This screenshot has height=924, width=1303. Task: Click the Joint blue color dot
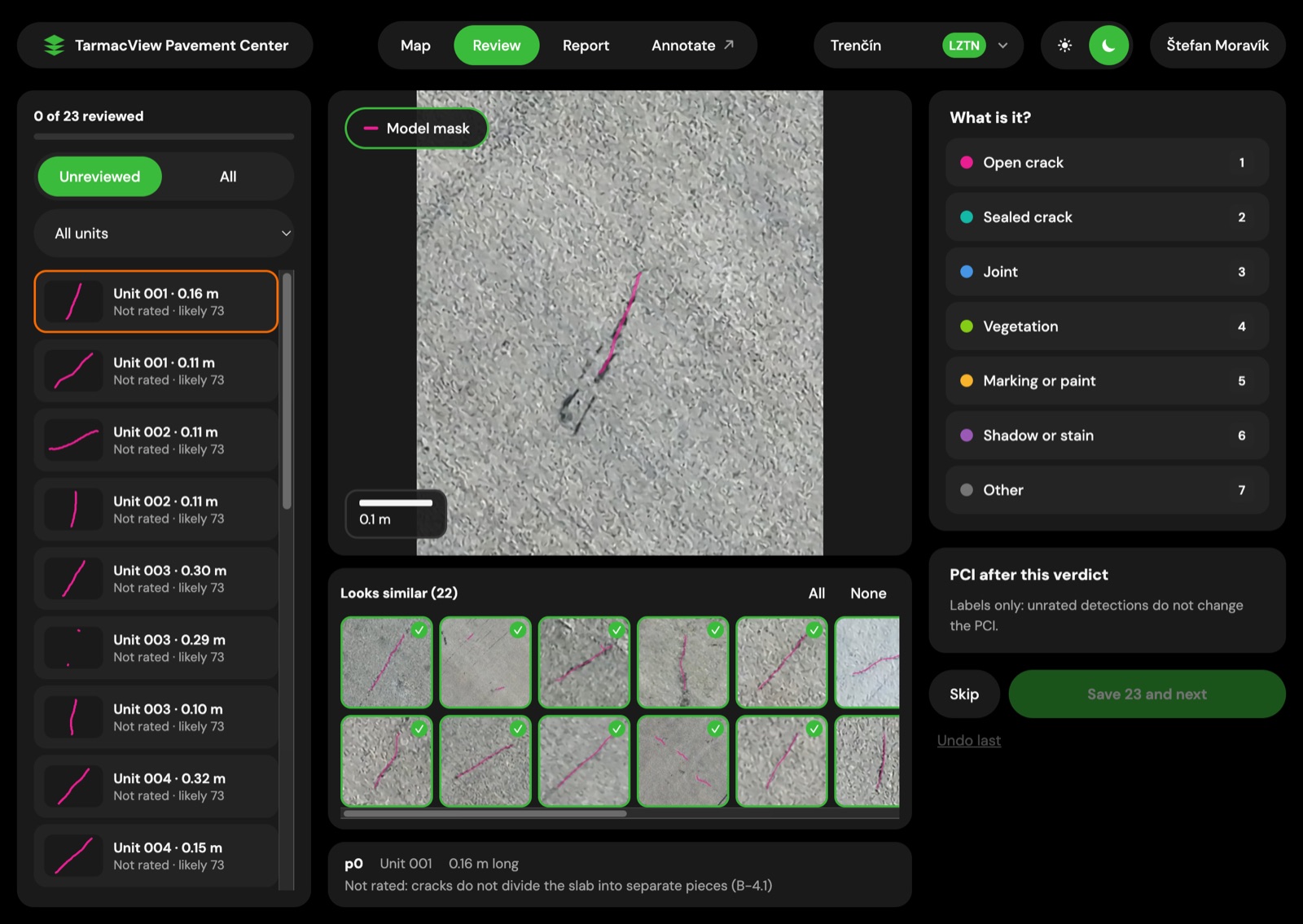pyautogui.click(x=967, y=272)
